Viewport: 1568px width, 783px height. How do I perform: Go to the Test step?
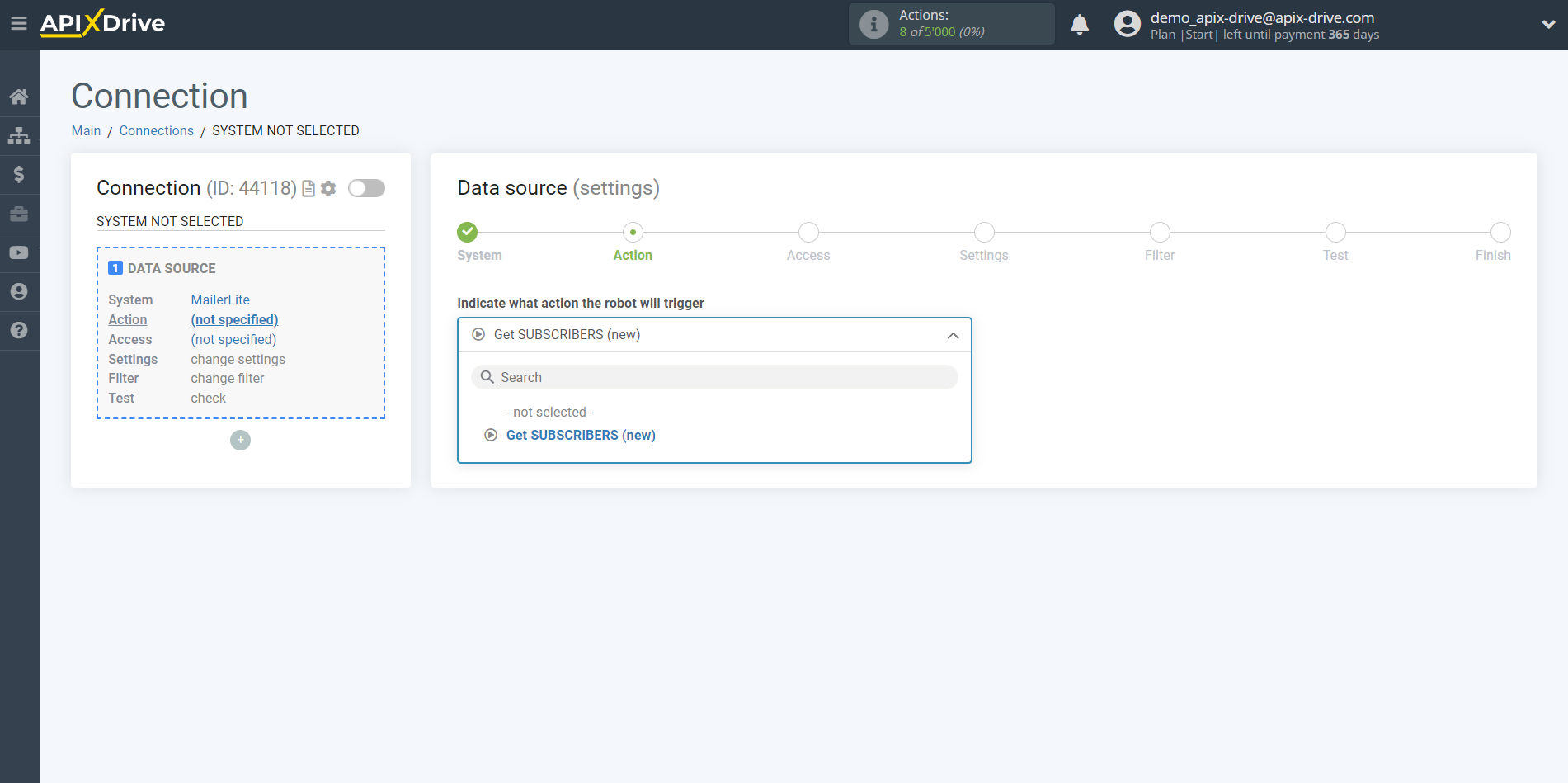point(1335,255)
